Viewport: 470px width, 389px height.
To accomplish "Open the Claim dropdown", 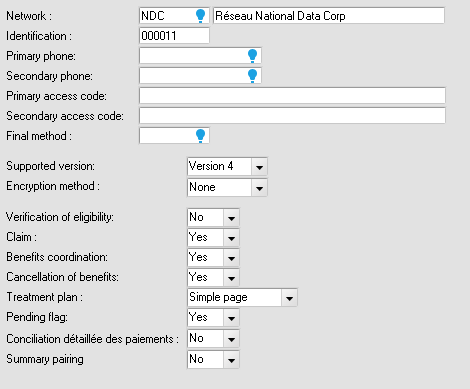I will coord(231,238).
